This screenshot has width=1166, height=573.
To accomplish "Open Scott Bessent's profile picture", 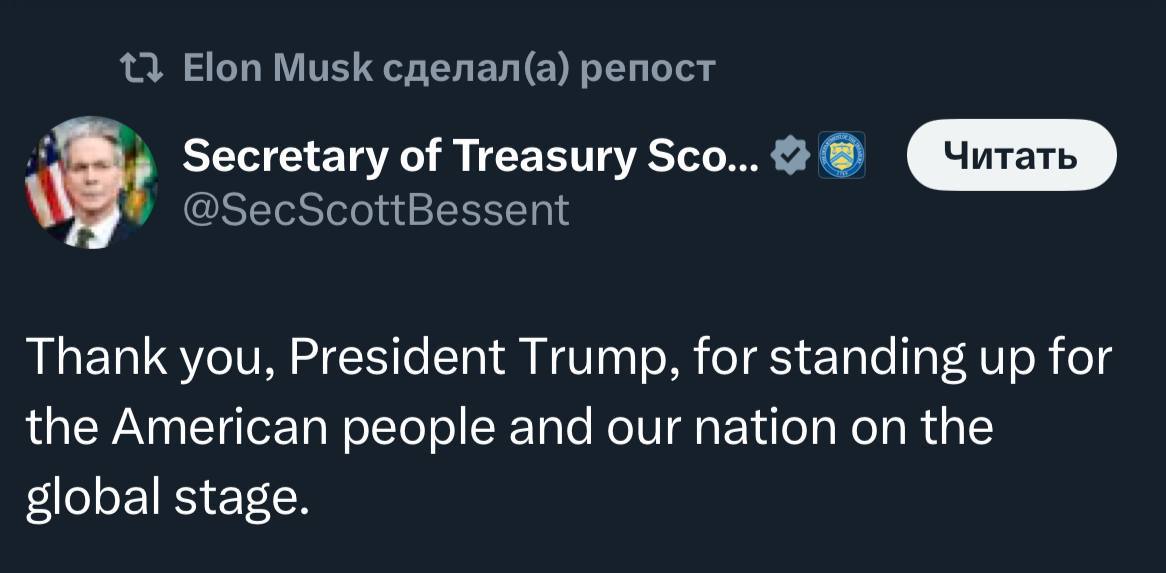I will click(x=91, y=182).
